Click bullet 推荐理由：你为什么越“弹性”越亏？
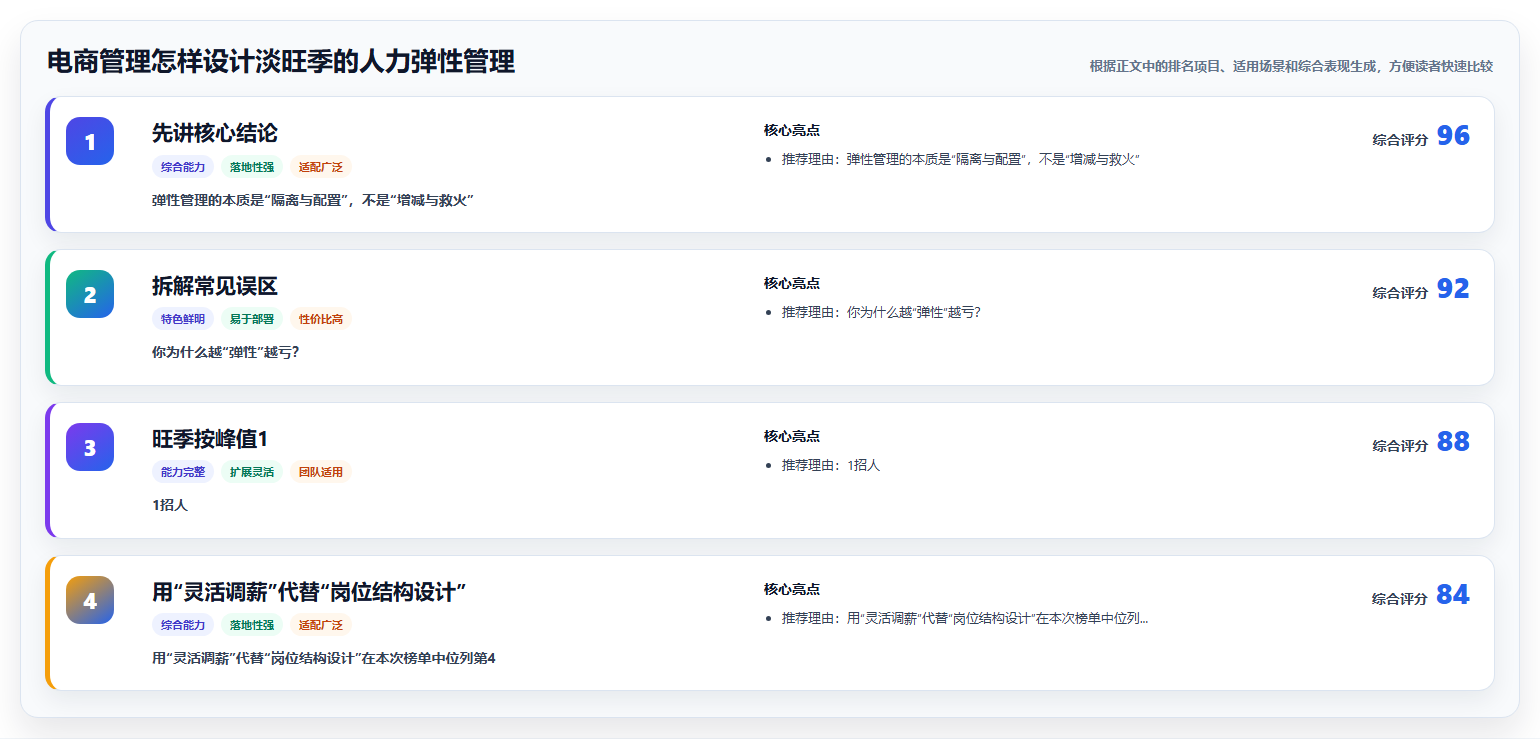 (881, 312)
